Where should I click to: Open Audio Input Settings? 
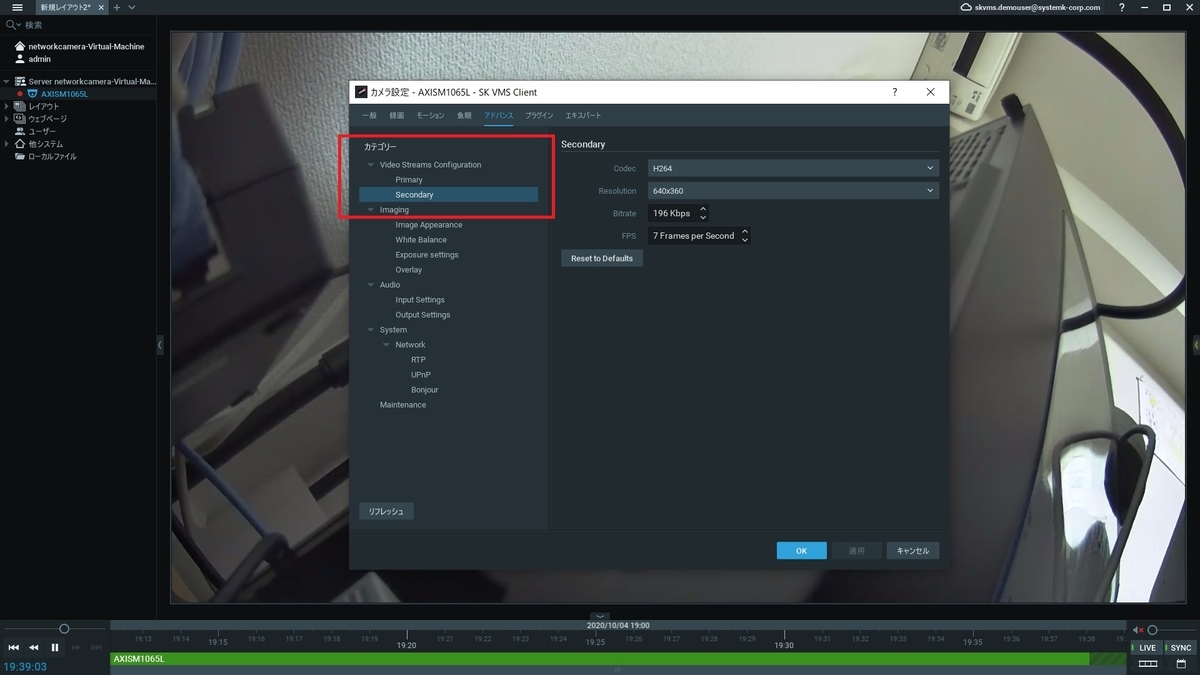[x=420, y=300]
